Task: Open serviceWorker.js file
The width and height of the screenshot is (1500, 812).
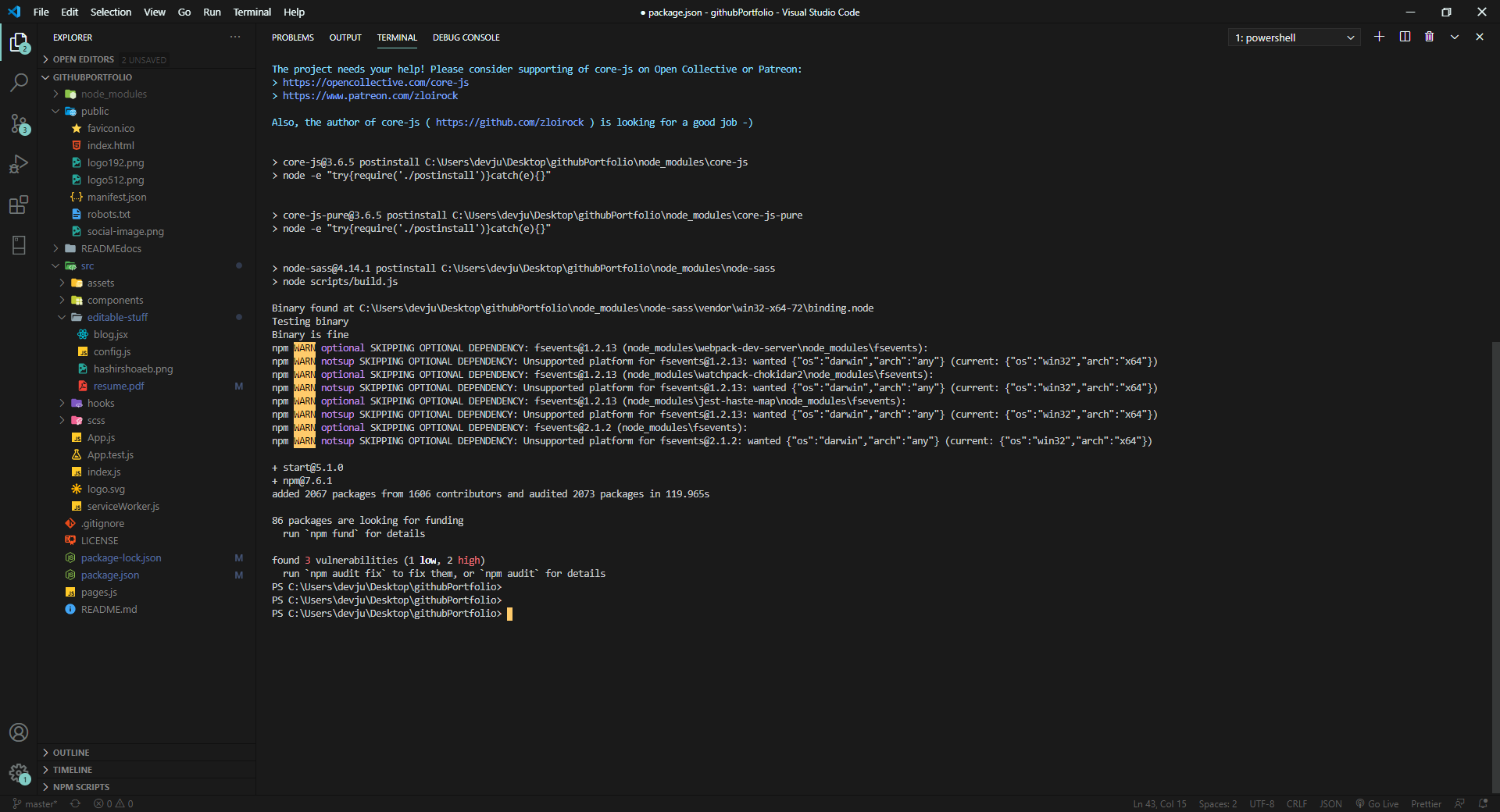Action: click(147, 506)
